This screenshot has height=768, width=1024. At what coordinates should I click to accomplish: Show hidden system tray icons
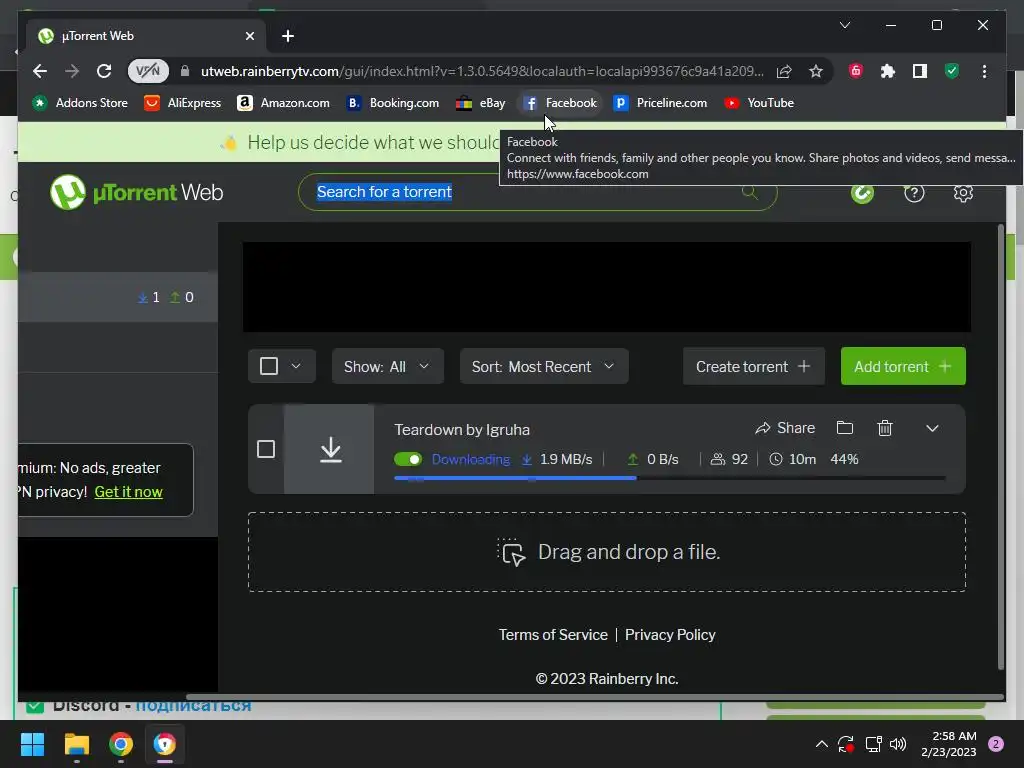pyautogui.click(x=822, y=744)
